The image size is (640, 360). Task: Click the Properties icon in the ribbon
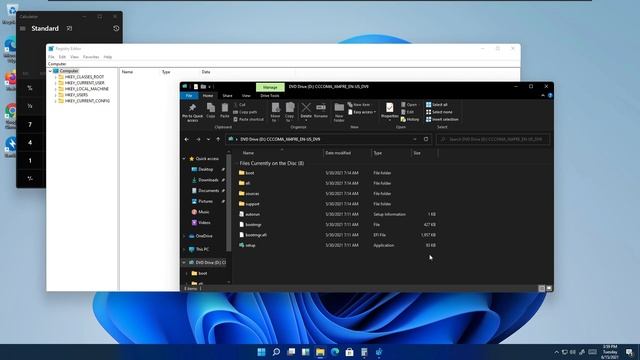point(389,111)
